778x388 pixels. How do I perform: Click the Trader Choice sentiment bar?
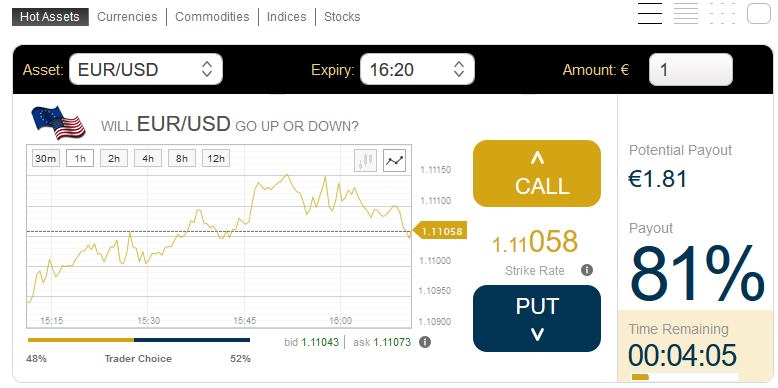pos(139,340)
